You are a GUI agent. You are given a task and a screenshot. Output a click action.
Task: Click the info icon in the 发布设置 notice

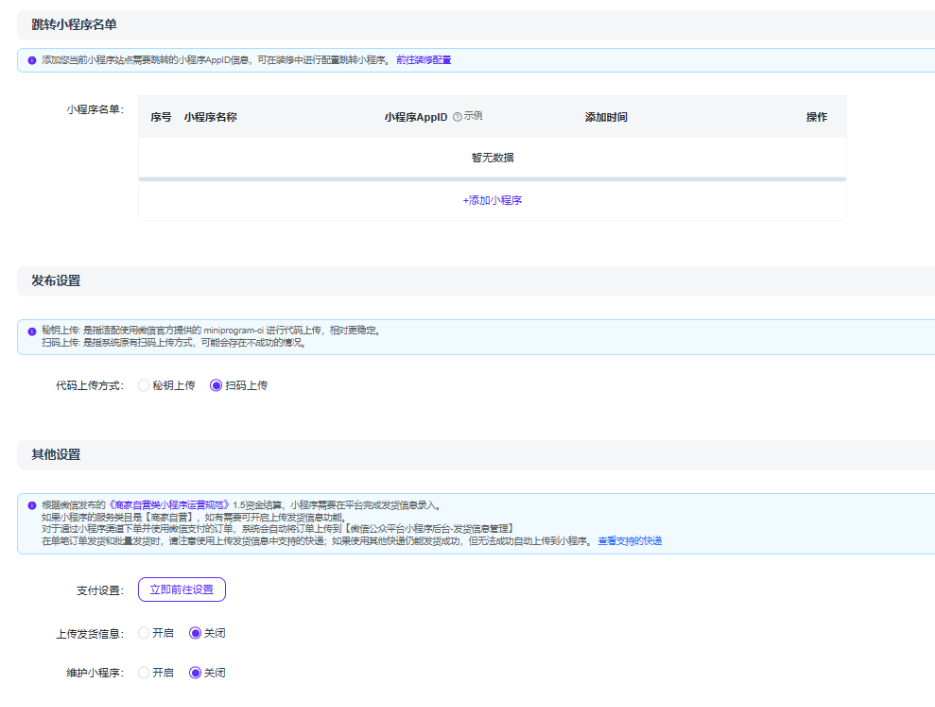pos(31,330)
